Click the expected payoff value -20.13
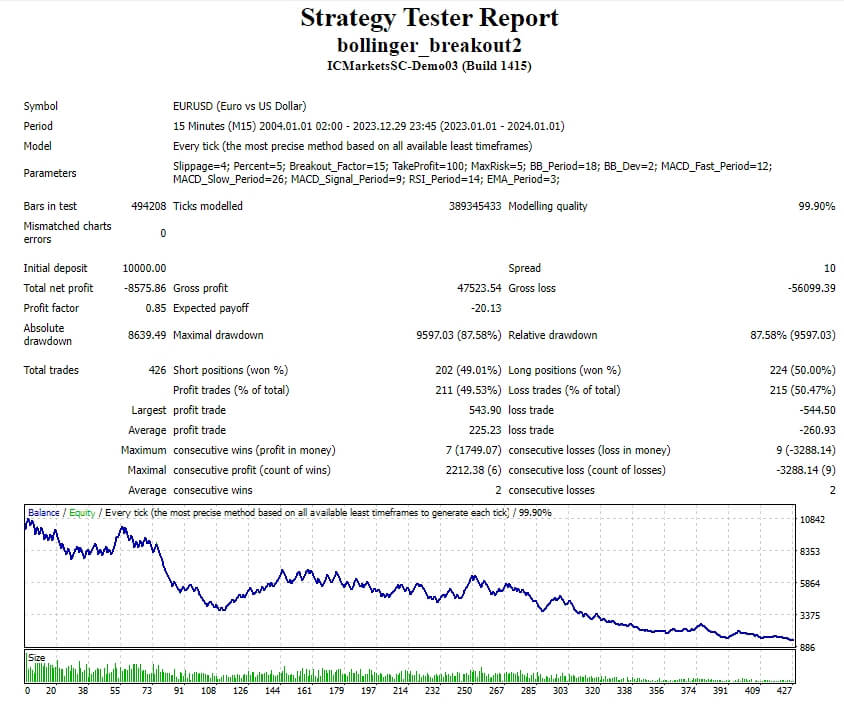The height and width of the screenshot is (704, 844). click(x=486, y=308)
